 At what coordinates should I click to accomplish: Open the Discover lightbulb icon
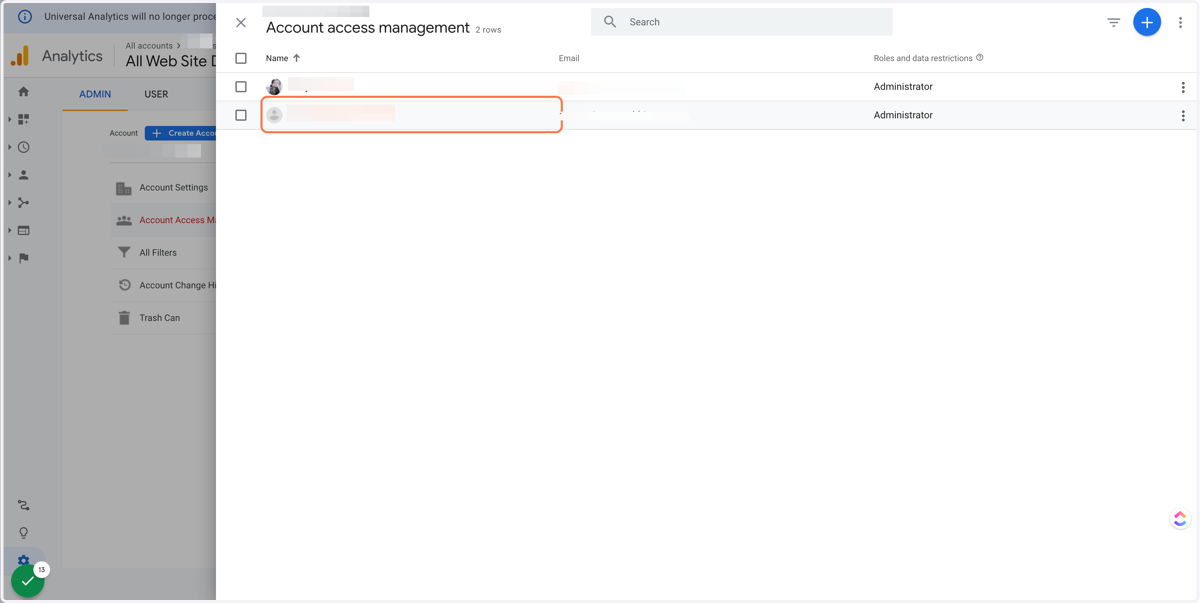24,533
